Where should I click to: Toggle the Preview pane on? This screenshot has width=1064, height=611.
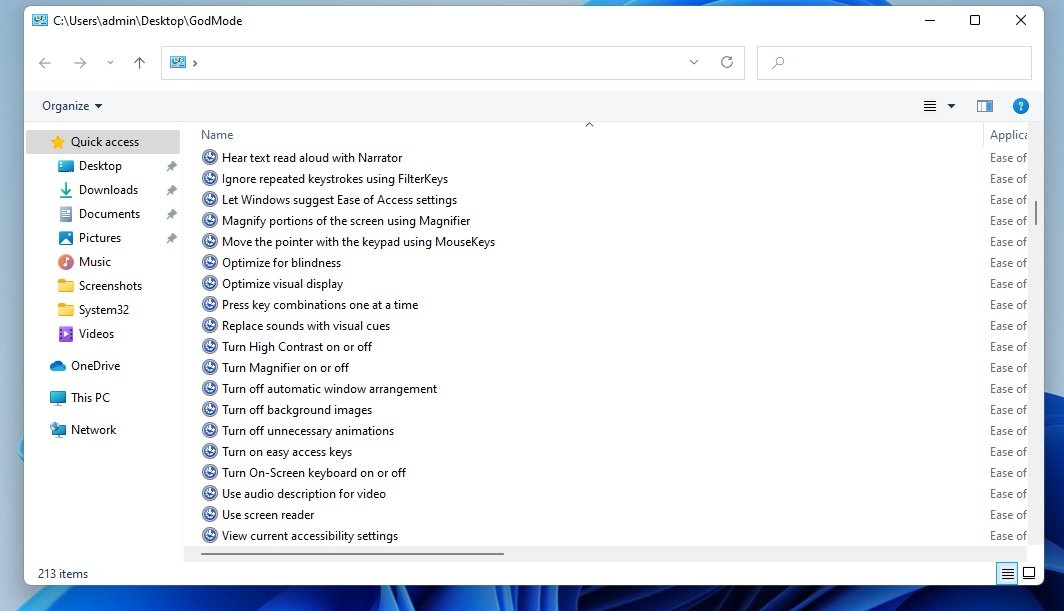tap(984, 105)
